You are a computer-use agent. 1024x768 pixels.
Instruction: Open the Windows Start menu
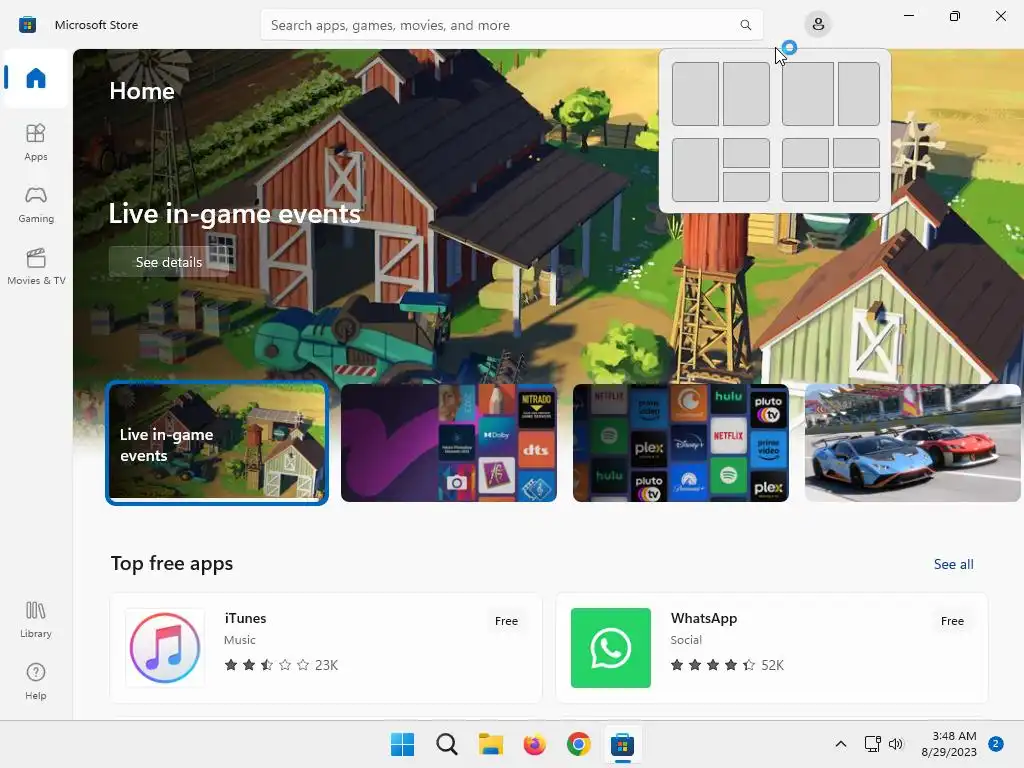402,744
